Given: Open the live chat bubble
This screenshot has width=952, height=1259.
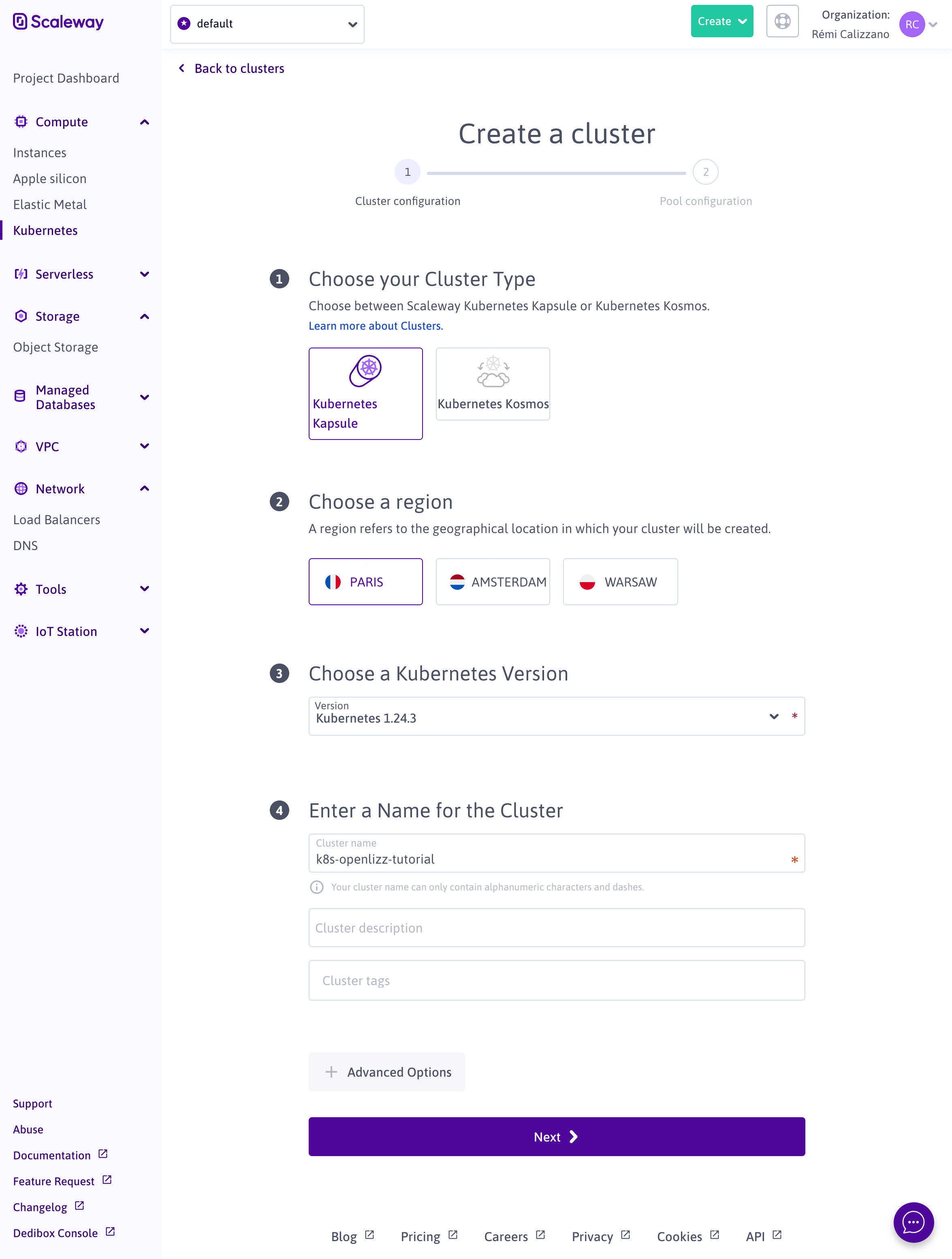Looking at the screenshot, I should (x=913, y=1221).
